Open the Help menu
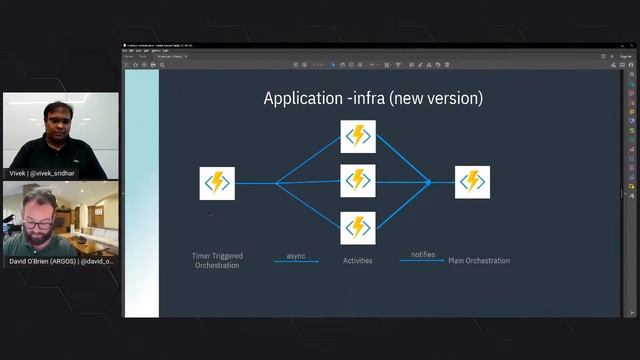 point(166,51)
